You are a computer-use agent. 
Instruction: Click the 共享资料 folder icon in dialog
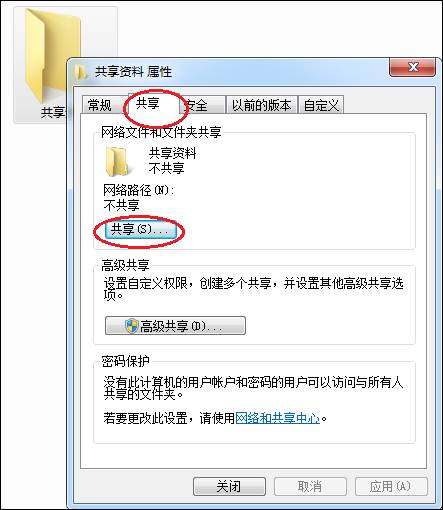(117, 161)
